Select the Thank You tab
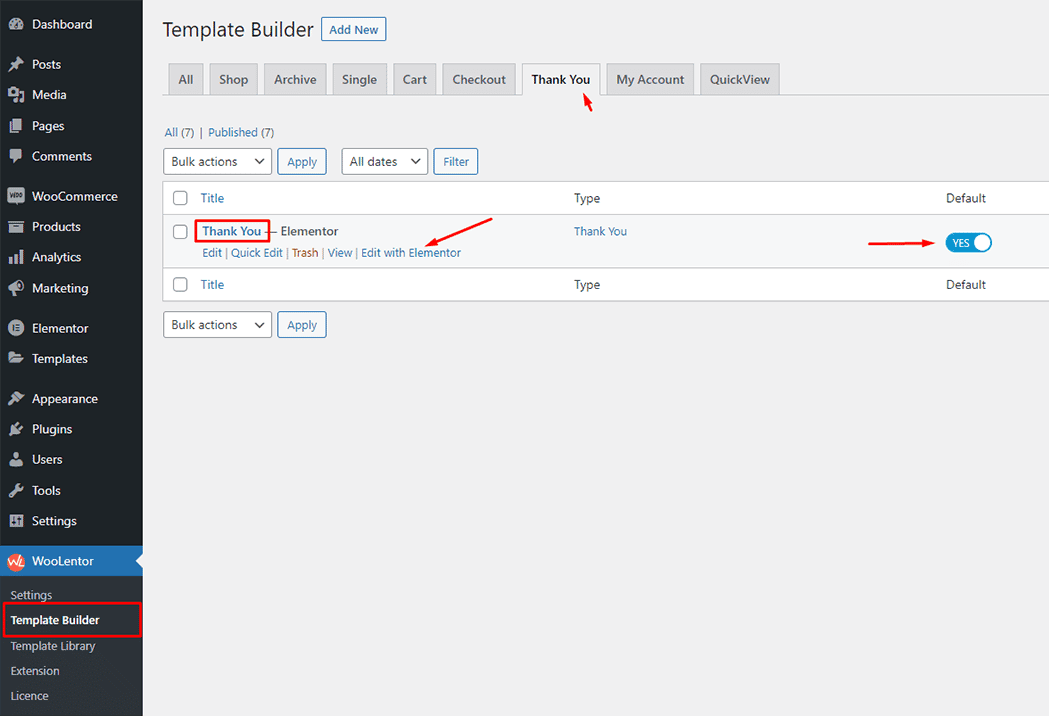Viewport: 1049px width, 716px height. [x=561, y=80]
